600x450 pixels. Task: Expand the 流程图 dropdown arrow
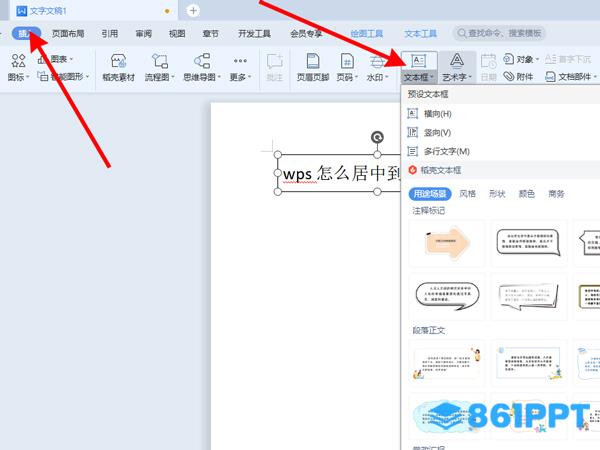173,77
